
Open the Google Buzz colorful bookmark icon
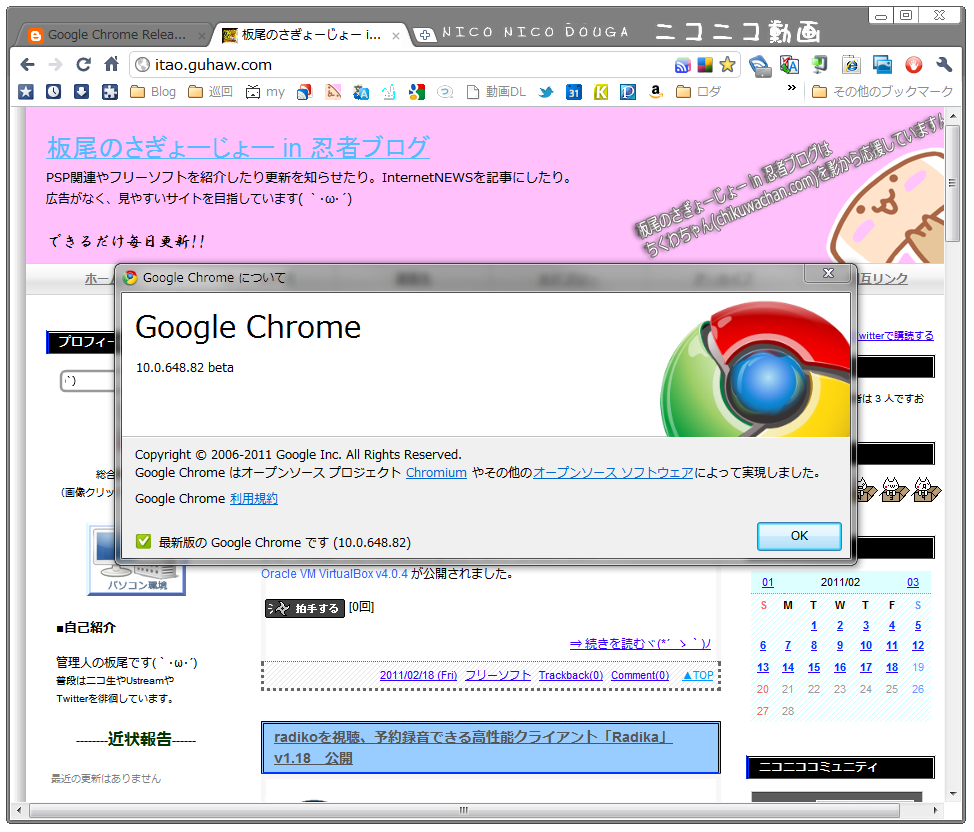pos(416,92)
